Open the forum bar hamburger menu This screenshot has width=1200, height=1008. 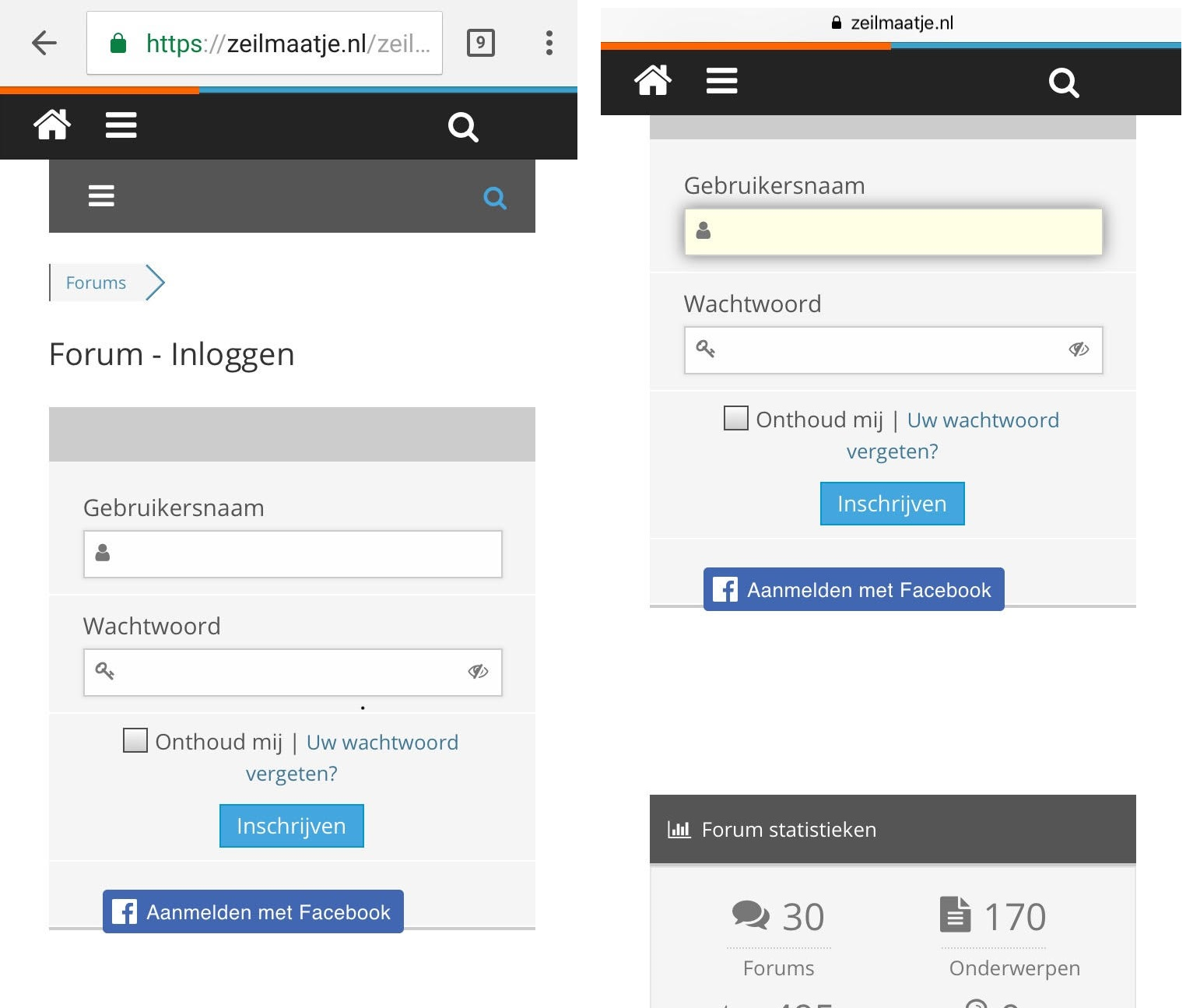pyautogui.click(x=101, y=195)
